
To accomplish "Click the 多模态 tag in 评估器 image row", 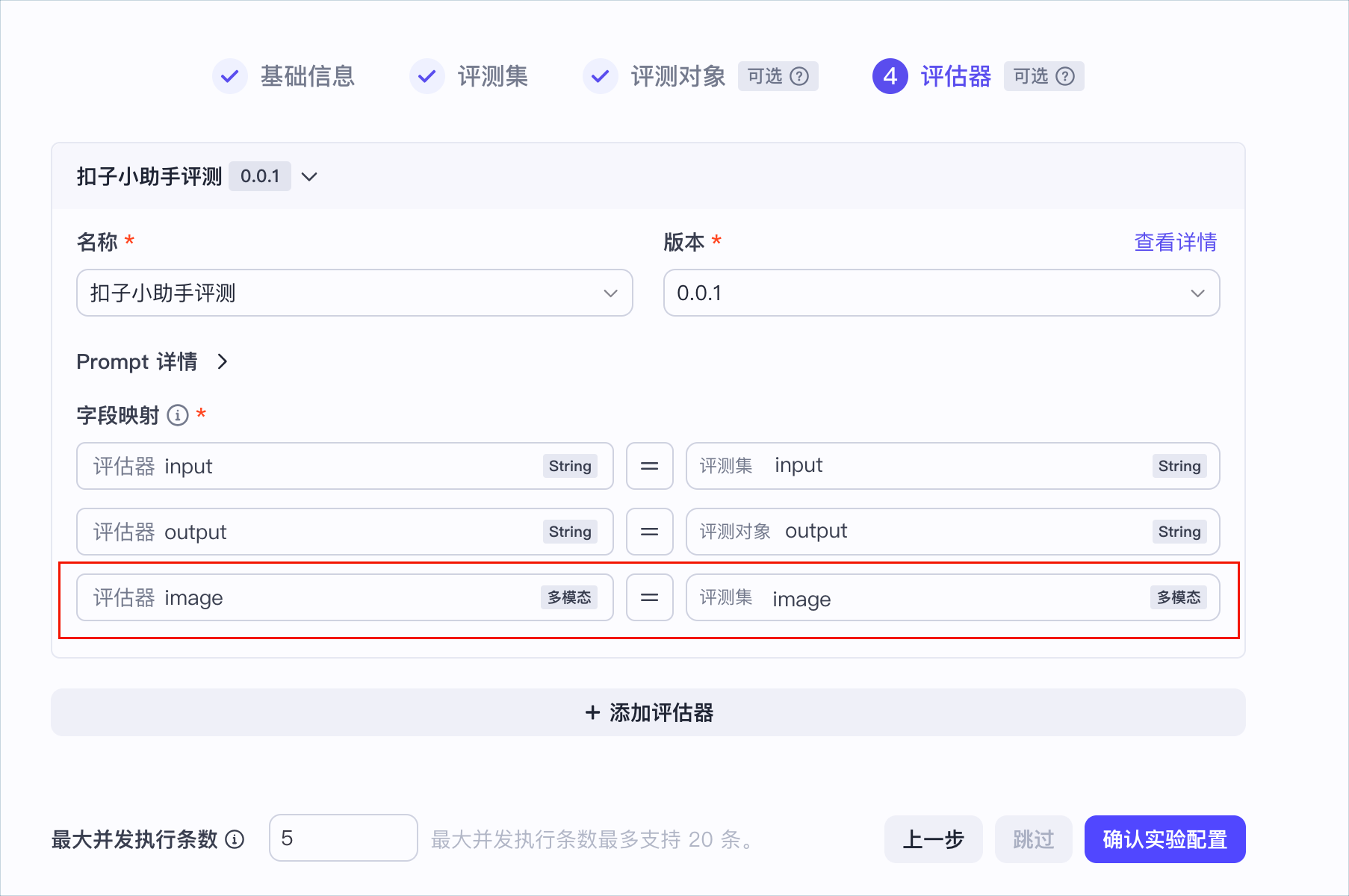I will pos(569,597).
